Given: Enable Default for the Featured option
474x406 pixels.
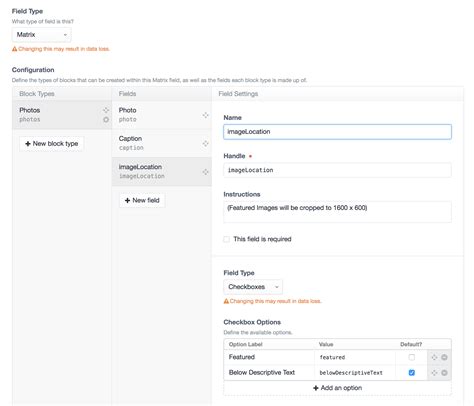Looking at the screenshot, I should point(412,357).
